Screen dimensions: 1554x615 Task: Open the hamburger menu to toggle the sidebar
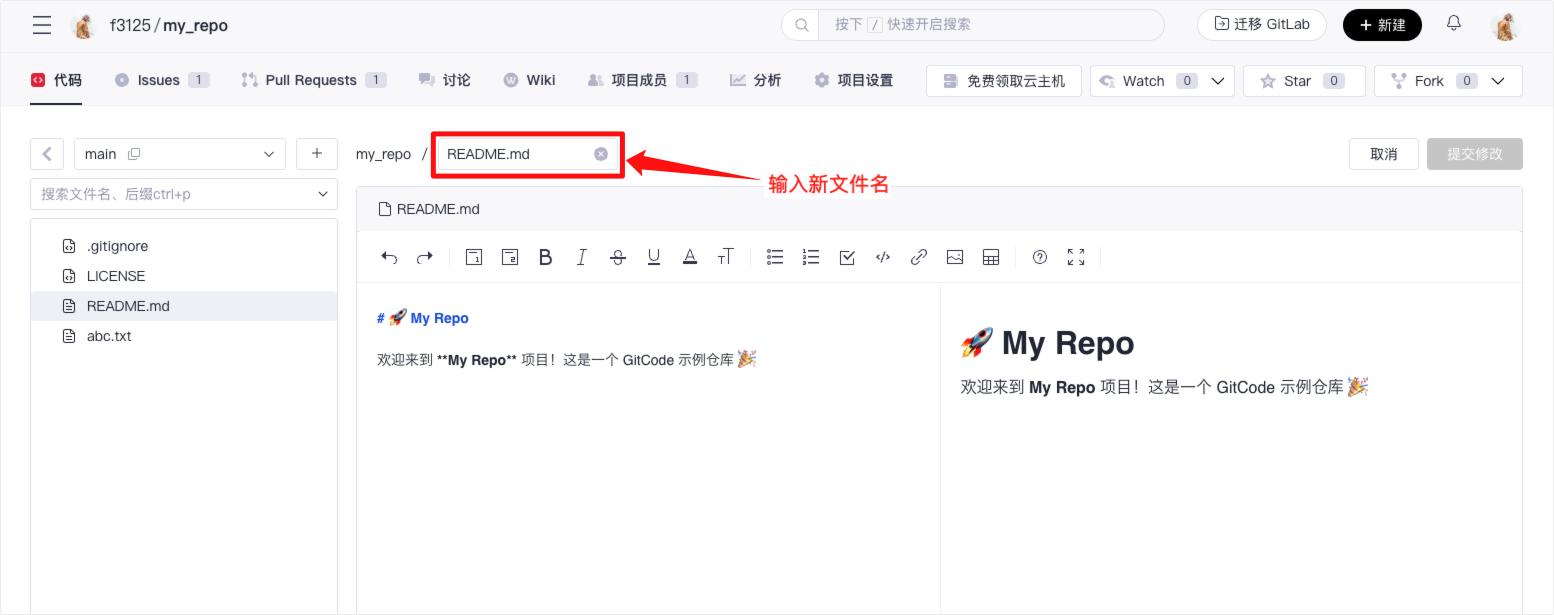tap(42, 25)
